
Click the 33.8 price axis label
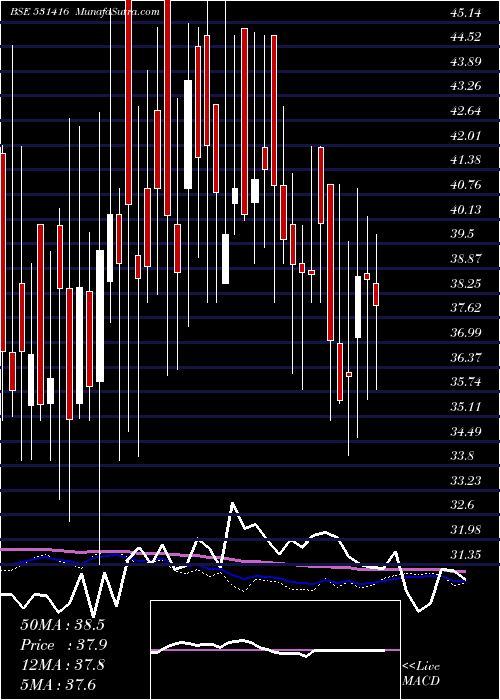(x=462, y=456)
